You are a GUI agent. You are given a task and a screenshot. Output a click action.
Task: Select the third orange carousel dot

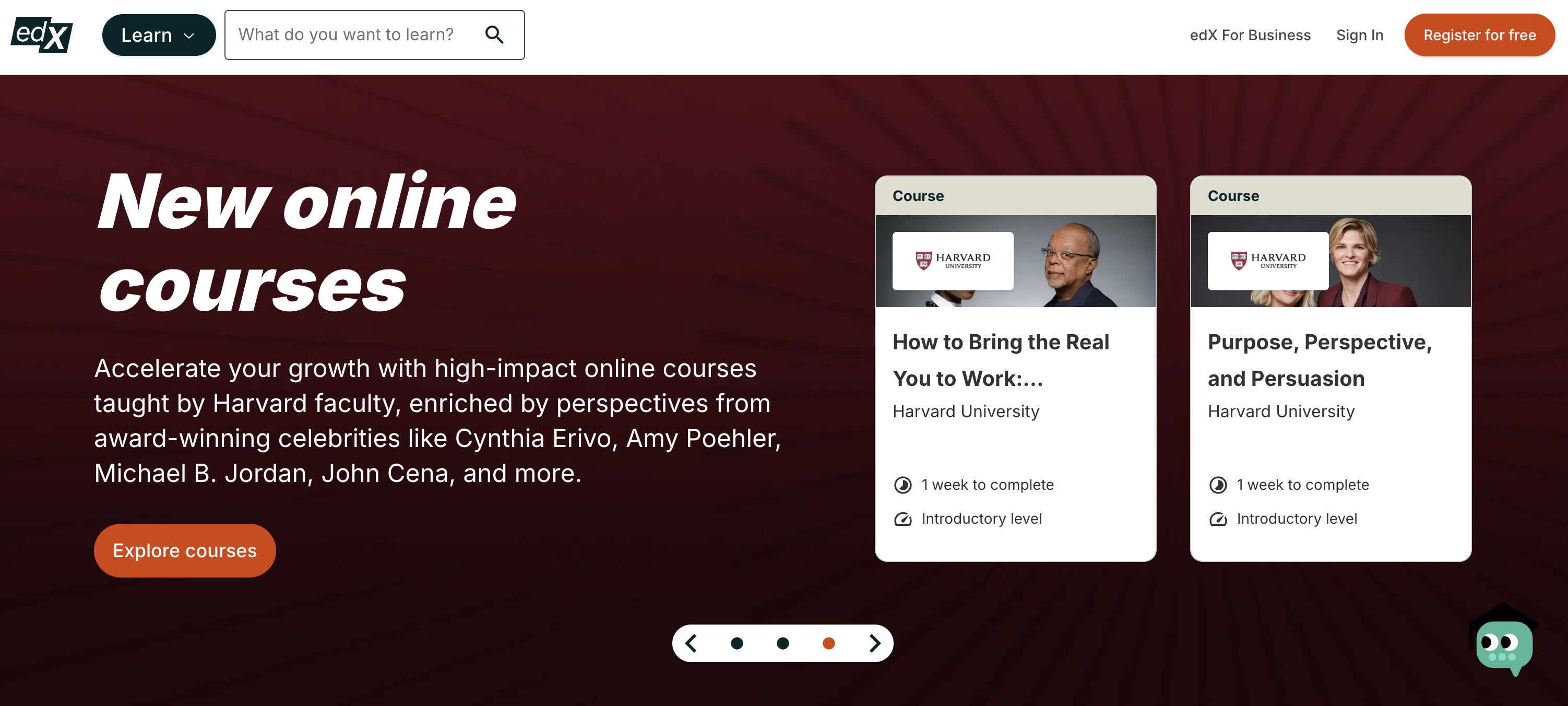[828, 643]
